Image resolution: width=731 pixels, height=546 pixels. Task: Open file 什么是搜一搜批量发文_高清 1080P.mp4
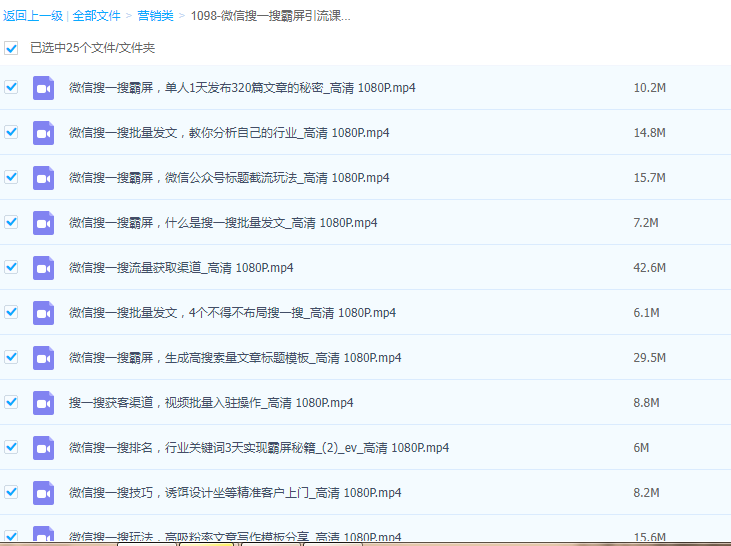[223, 223]
